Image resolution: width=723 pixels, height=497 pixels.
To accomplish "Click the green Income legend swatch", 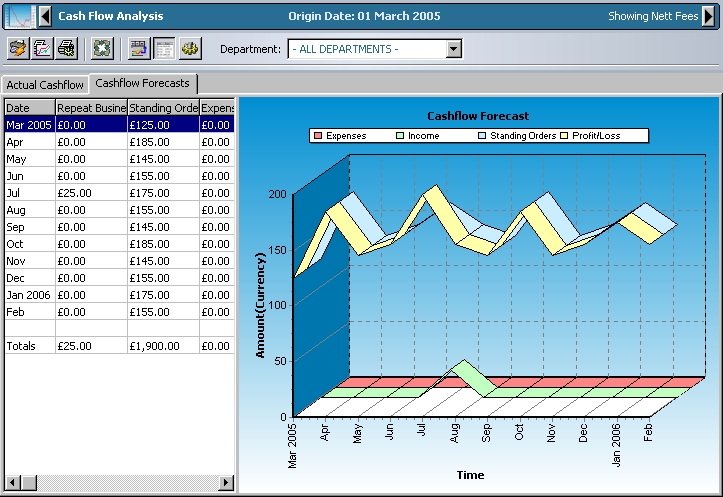I will (401, 135).
